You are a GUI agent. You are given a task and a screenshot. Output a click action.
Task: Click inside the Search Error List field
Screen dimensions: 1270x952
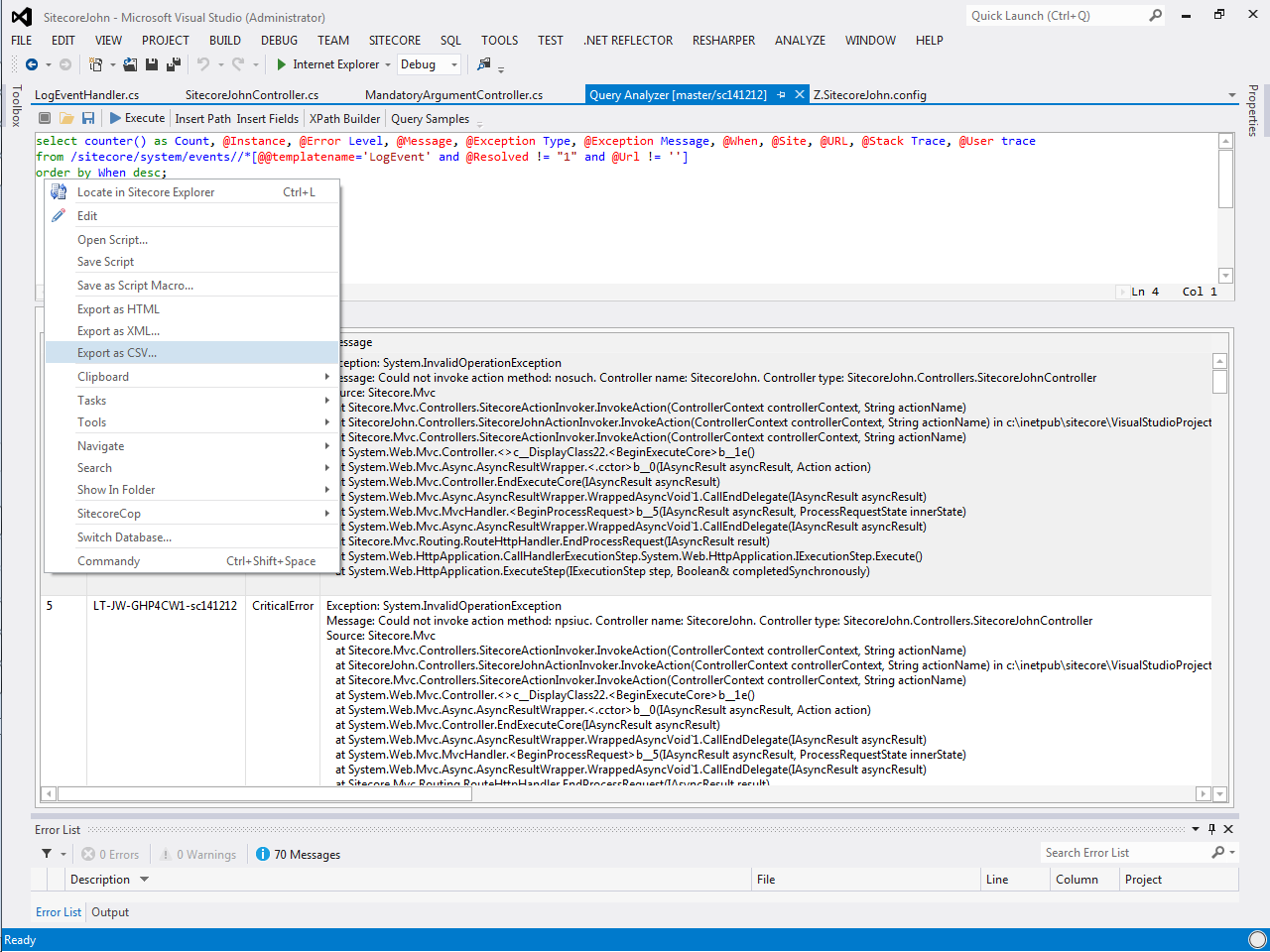(x=1121, y=852)
